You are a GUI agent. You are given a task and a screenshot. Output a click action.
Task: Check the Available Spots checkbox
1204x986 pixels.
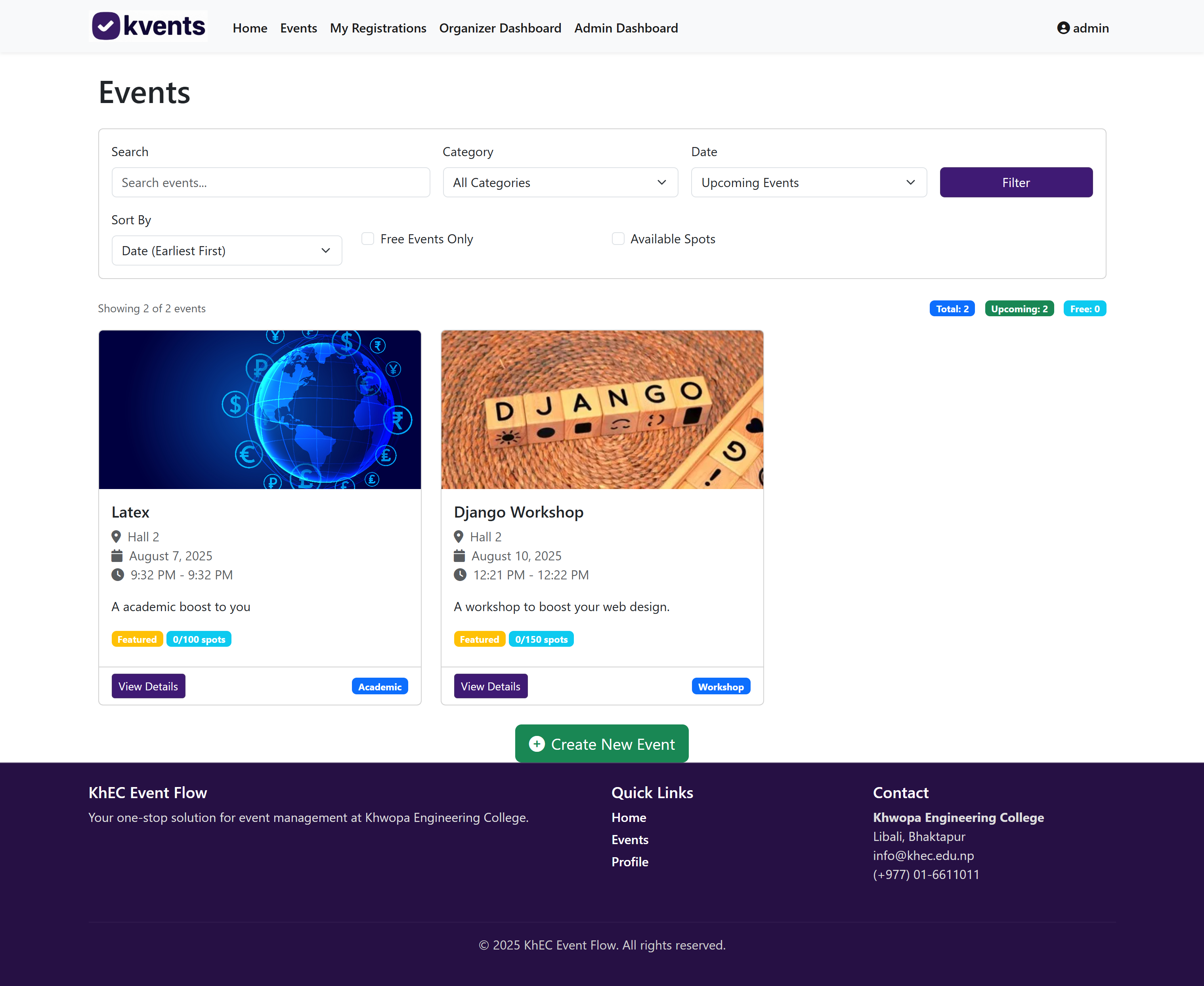[x=618, y=239]
